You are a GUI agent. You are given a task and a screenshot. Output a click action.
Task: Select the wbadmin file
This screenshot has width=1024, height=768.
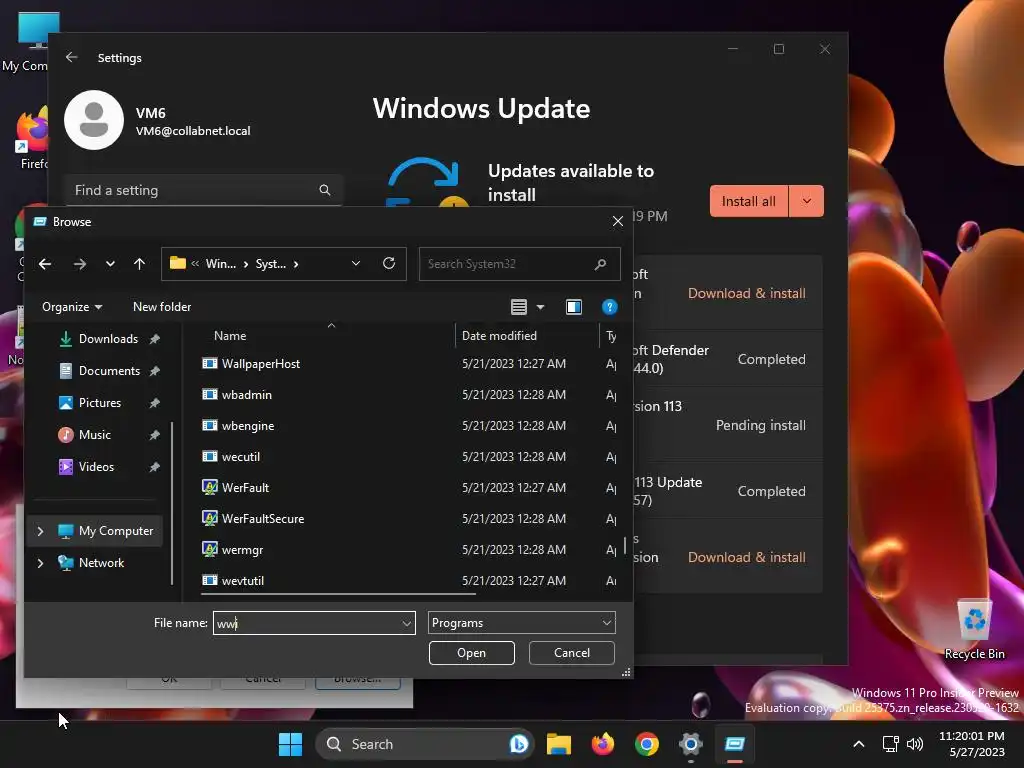point(246,394)
